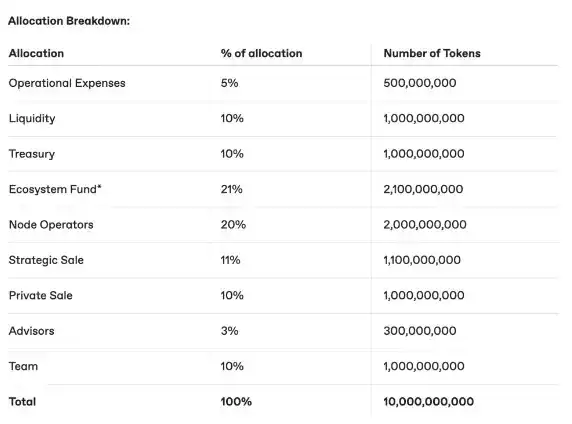572x424 pixels.
Task: Click the Team row label
Action: tap(23, 366)
